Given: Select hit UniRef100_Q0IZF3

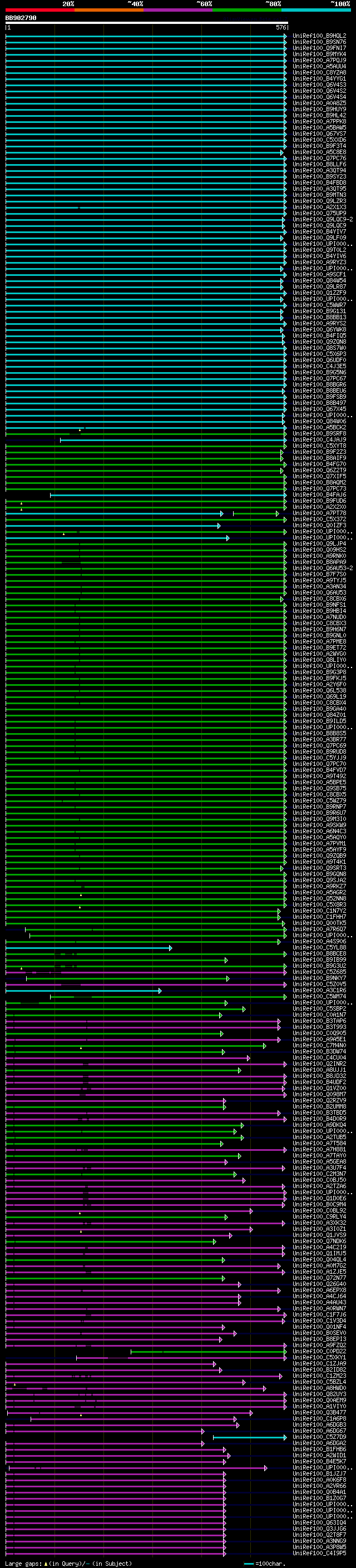Looking at the screenshot, I should tap(319, 525).
